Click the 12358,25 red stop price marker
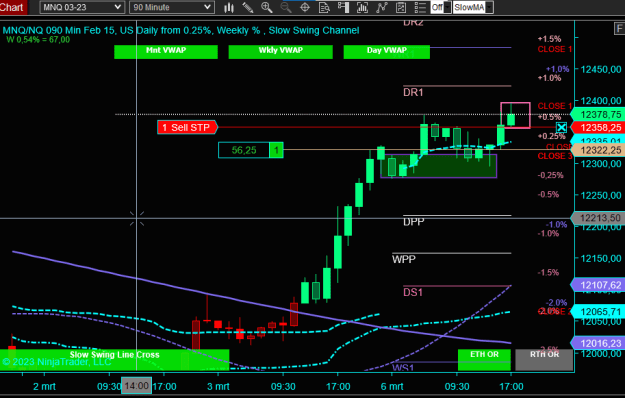 (598, 127)
